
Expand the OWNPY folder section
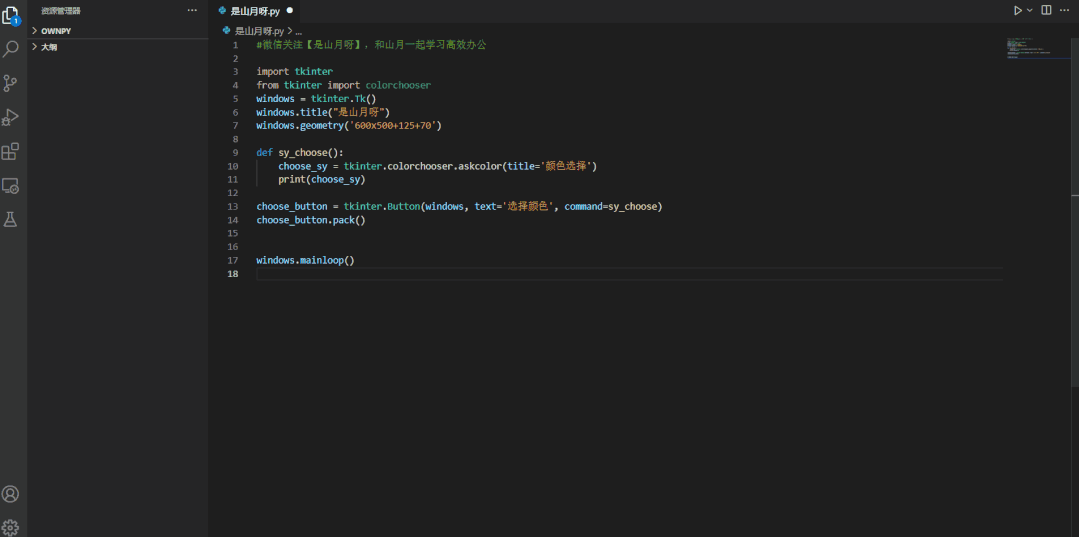click(x=118, y=31)
